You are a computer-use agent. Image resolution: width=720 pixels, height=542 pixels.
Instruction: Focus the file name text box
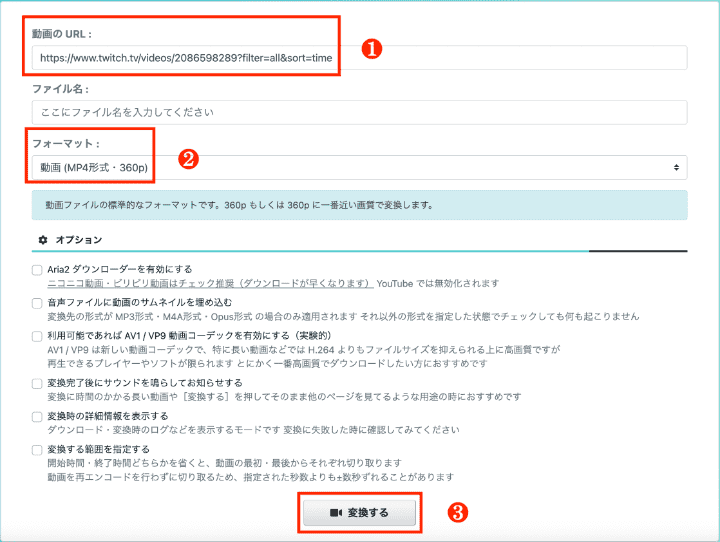(x=358, y=111)
